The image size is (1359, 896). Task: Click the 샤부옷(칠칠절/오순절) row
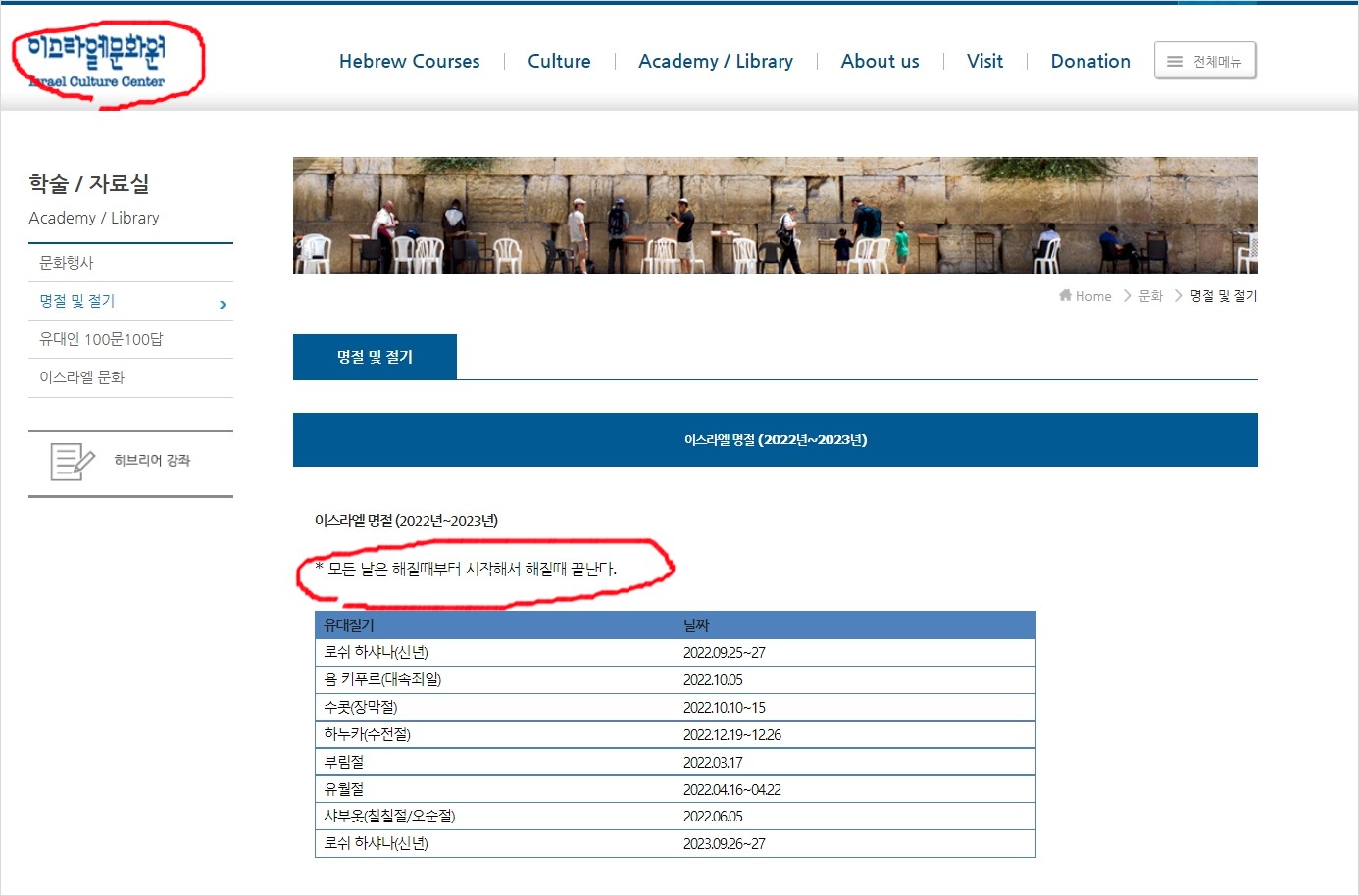click(x=675, y=817)
